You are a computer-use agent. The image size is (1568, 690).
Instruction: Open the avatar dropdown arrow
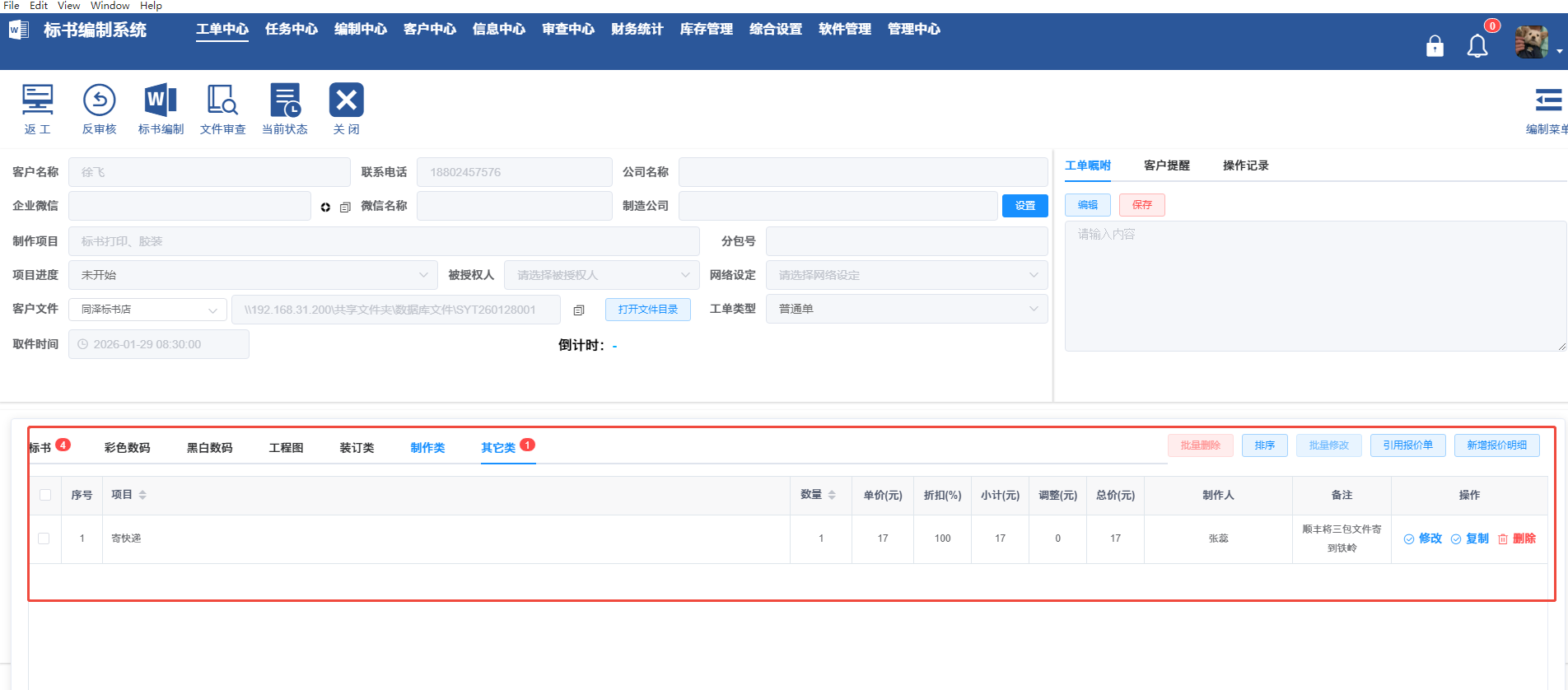pyautogui.click(x=1559, y=51)
